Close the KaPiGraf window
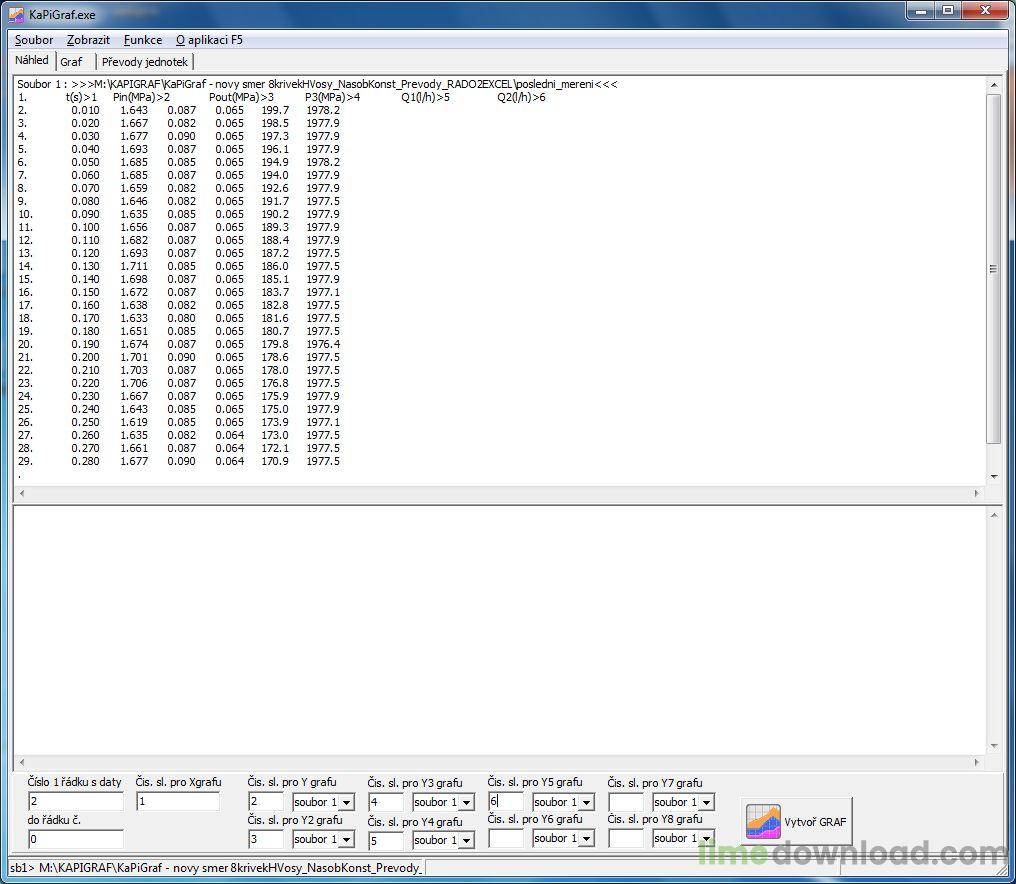 [x=986, y=11]
